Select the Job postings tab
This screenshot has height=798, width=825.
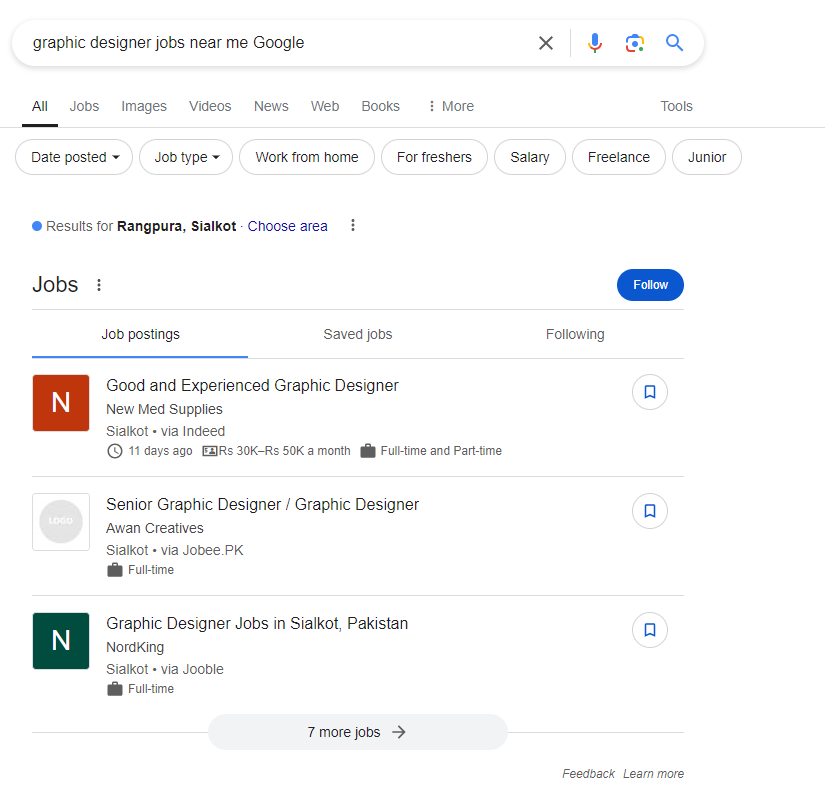click(x=140, y=335)
